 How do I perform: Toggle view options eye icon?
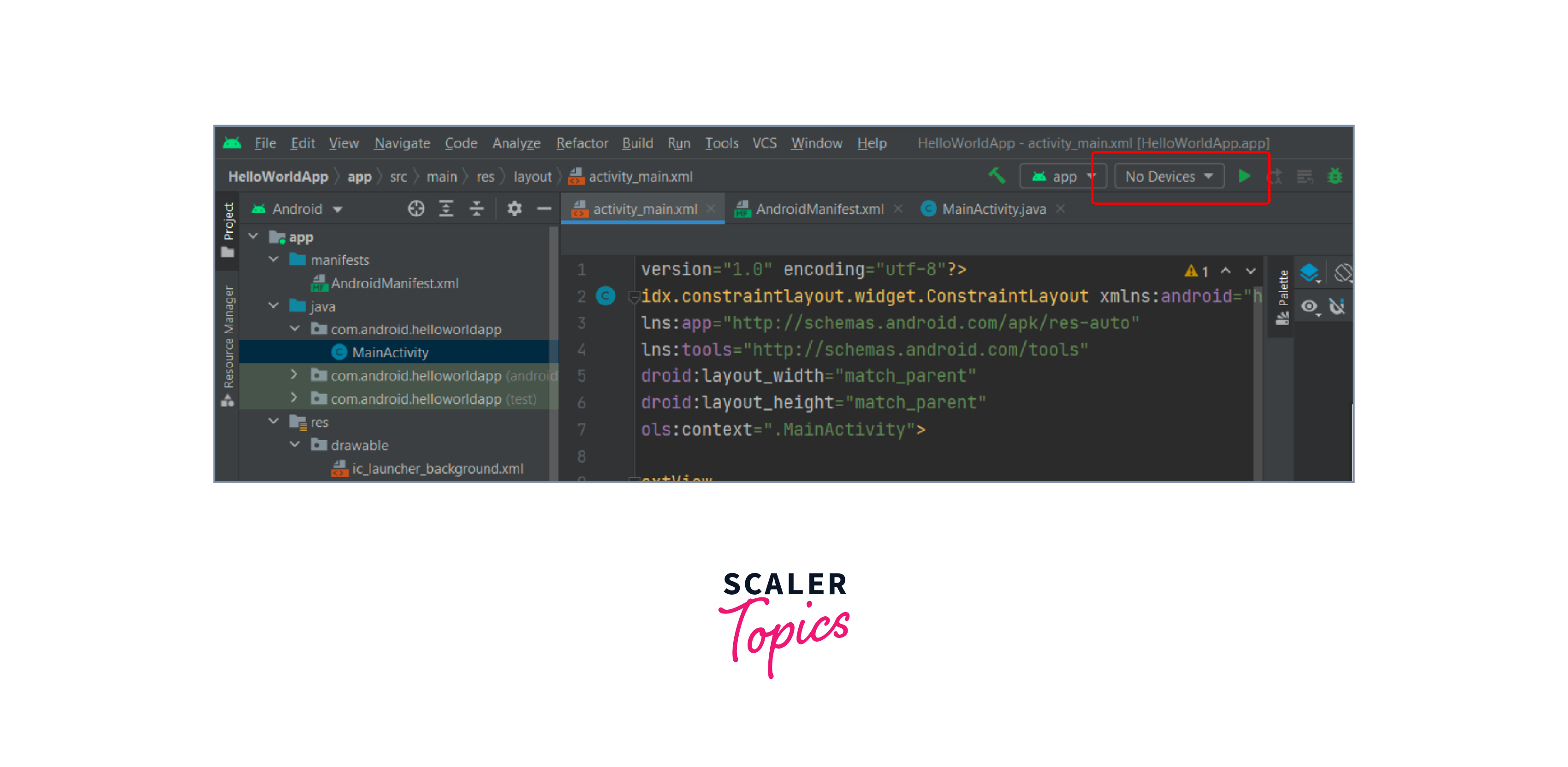tap(1309, 306)
